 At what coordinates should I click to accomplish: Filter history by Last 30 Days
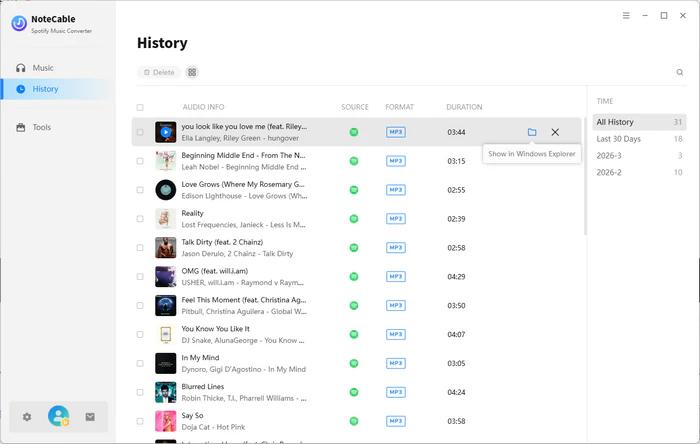click(x=639, y=139)
